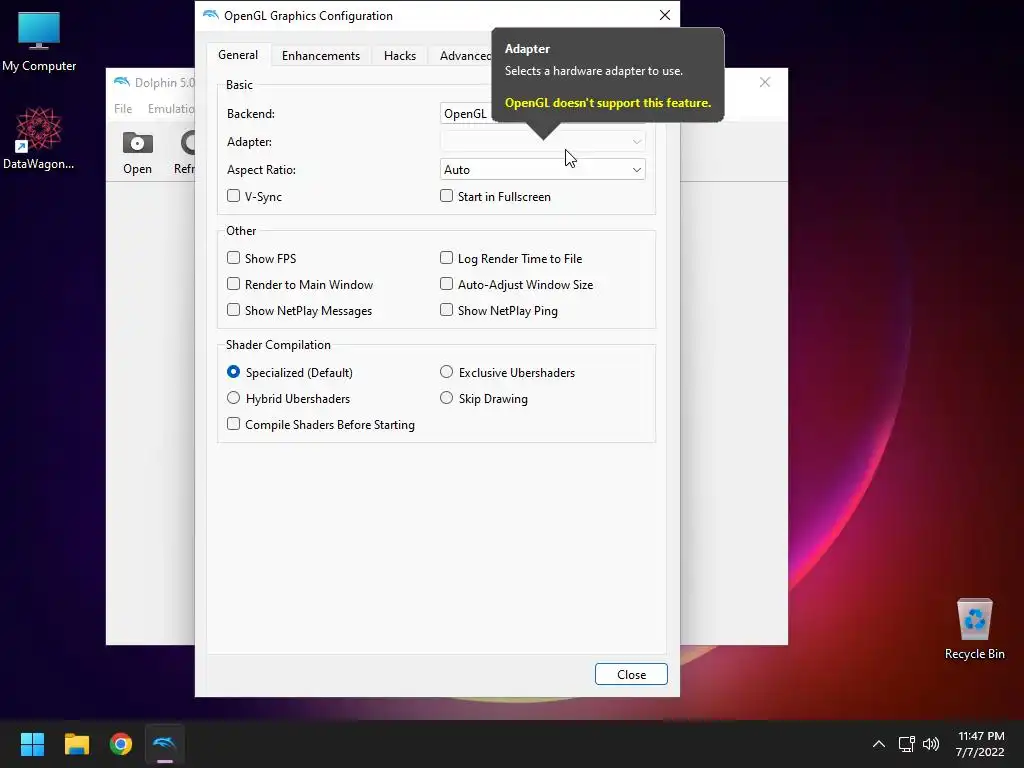
Task: Click the Aspect Ratio label
Action: point(261,170)
